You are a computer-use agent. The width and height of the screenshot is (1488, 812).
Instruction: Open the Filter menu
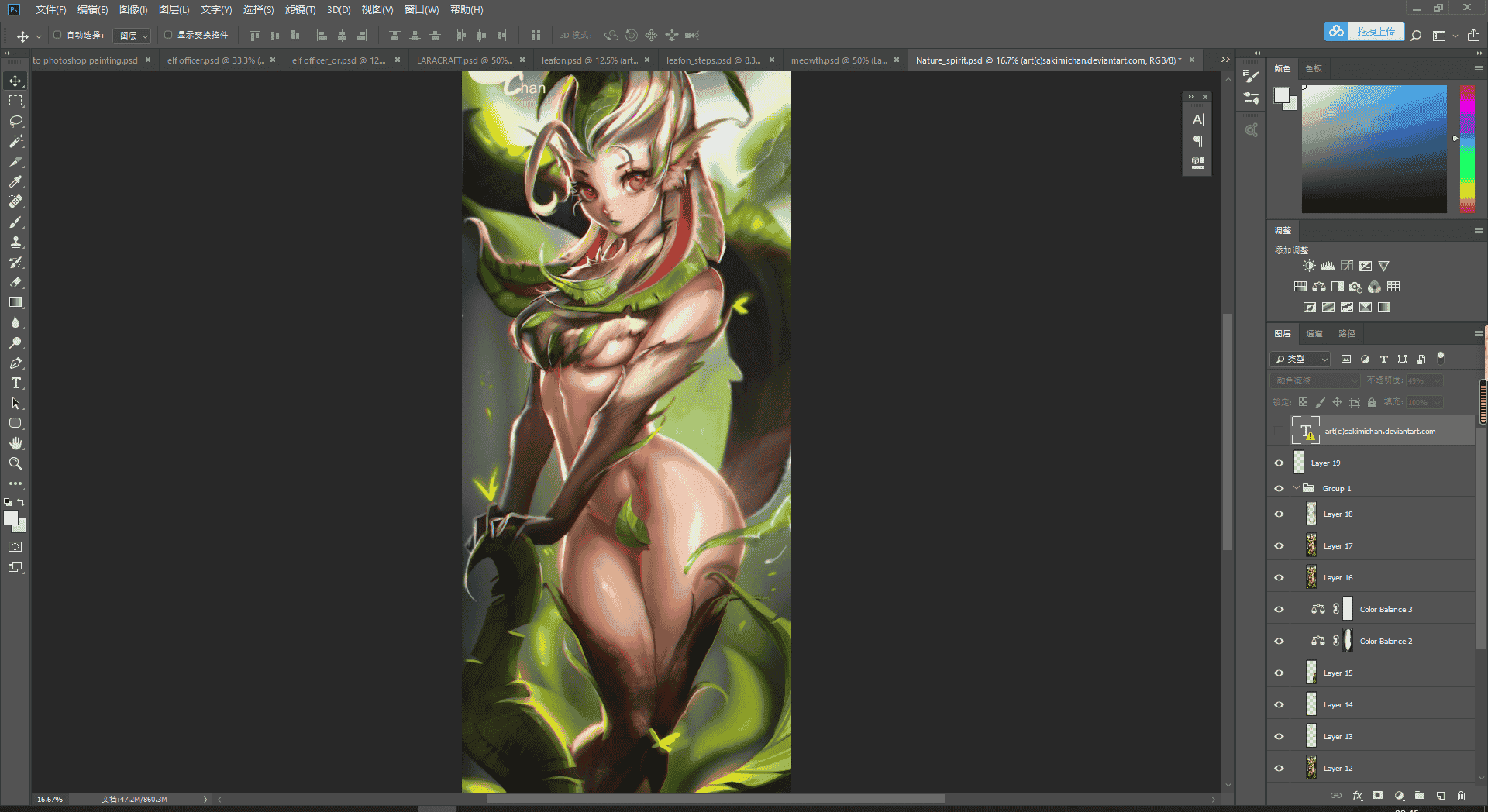pyautogui.click(x=300, y=9)
